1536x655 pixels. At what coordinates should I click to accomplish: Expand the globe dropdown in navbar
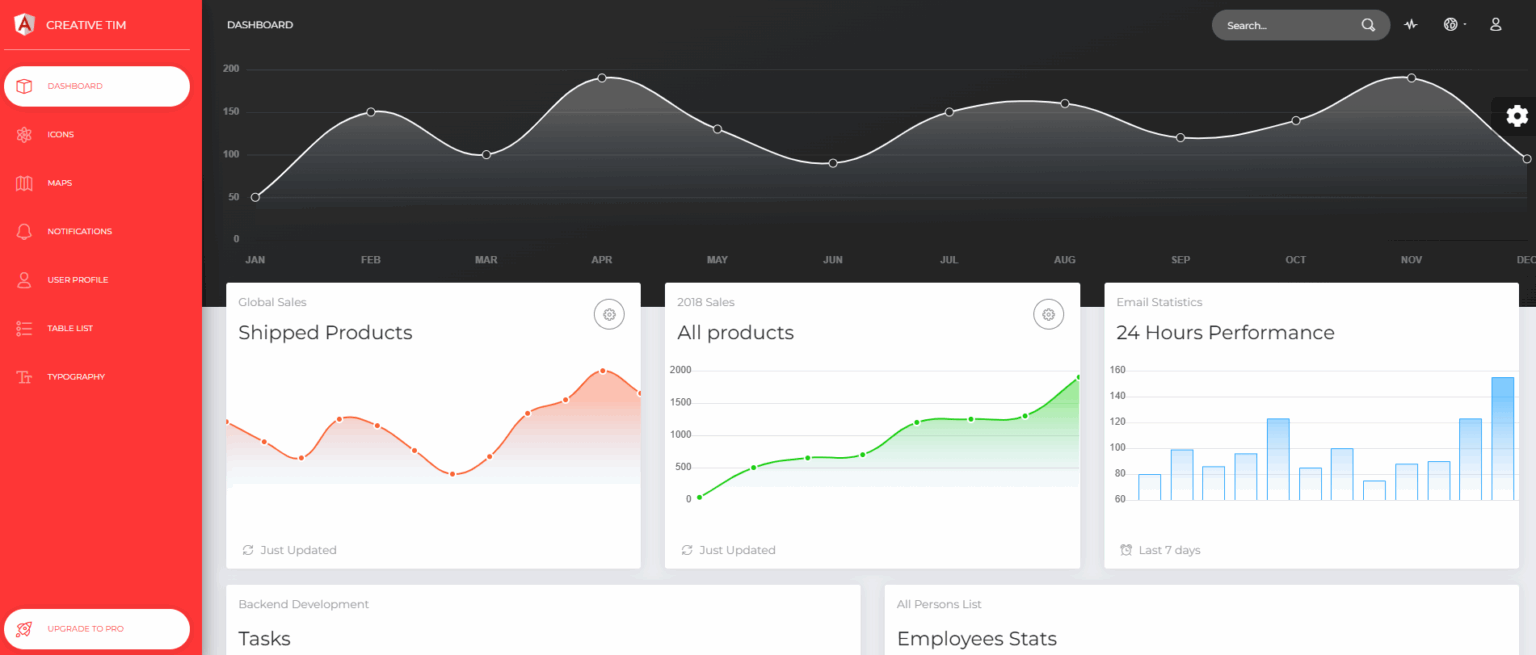click(x=1454, y=25)
